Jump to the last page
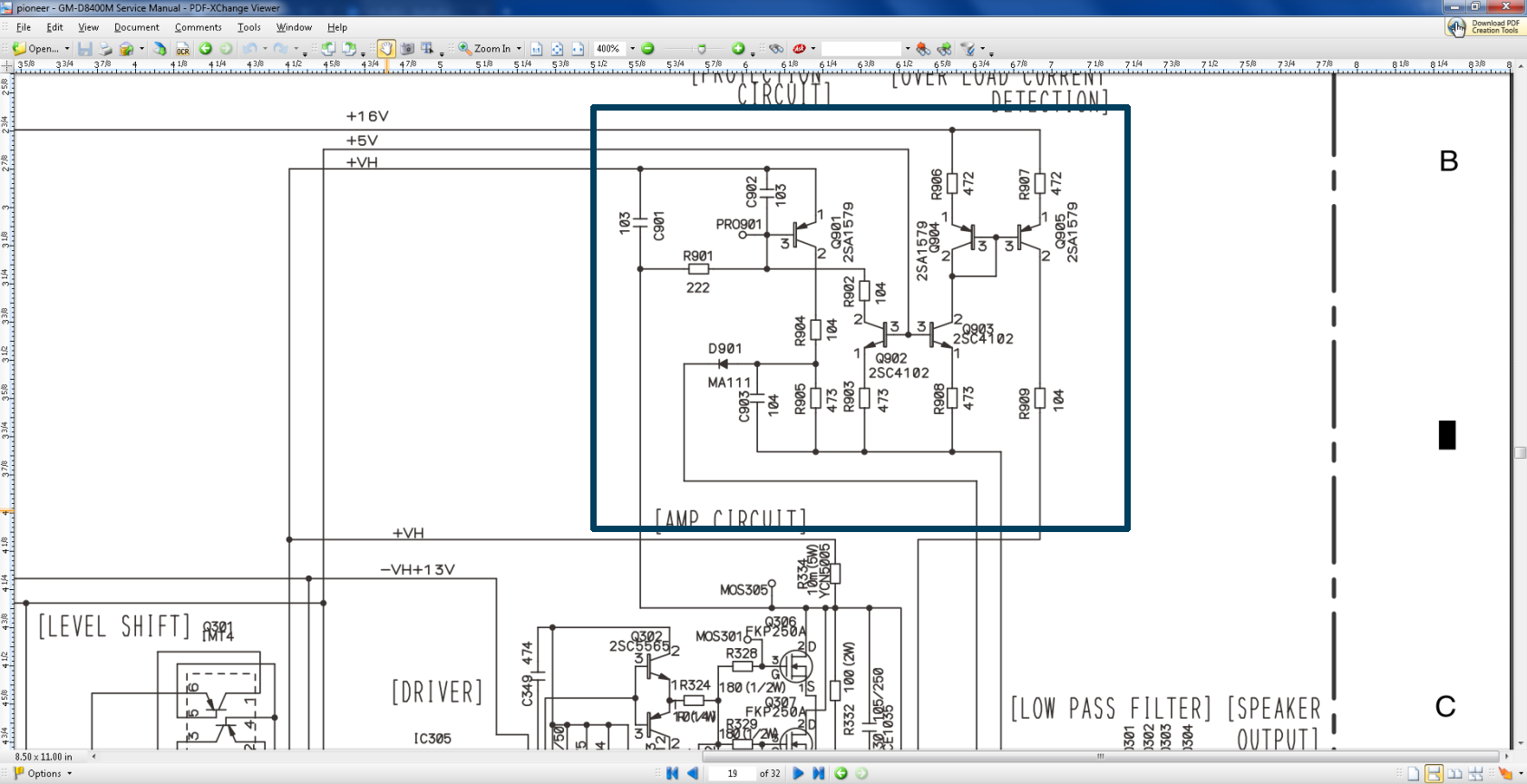Viewport: 1527px width, 784px height. point(819,773)
